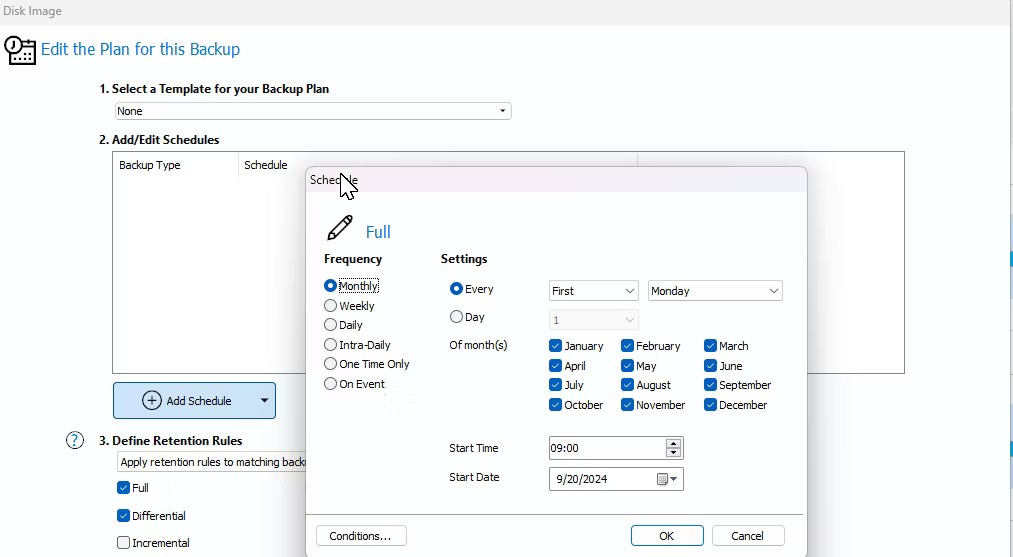Click the help question mark icon
The height and width of the screenshot is (557, 1013).
click(x=75, y=440)
